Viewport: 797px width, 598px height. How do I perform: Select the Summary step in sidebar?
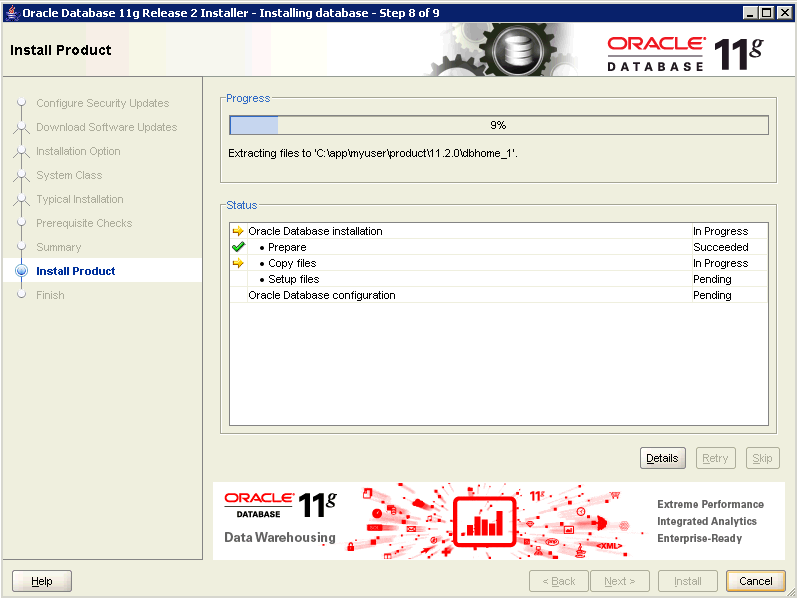coord(58,247)
